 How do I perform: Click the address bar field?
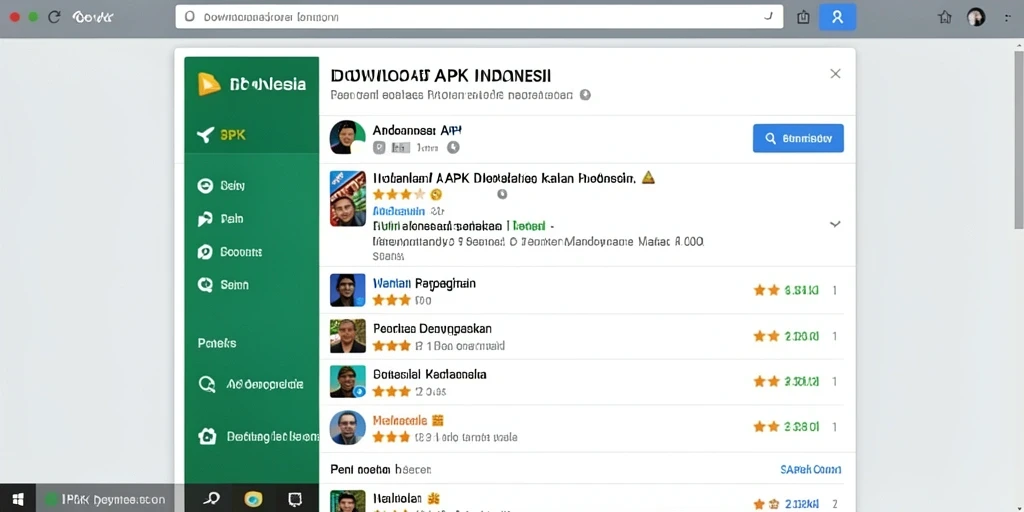coord(479,17)
